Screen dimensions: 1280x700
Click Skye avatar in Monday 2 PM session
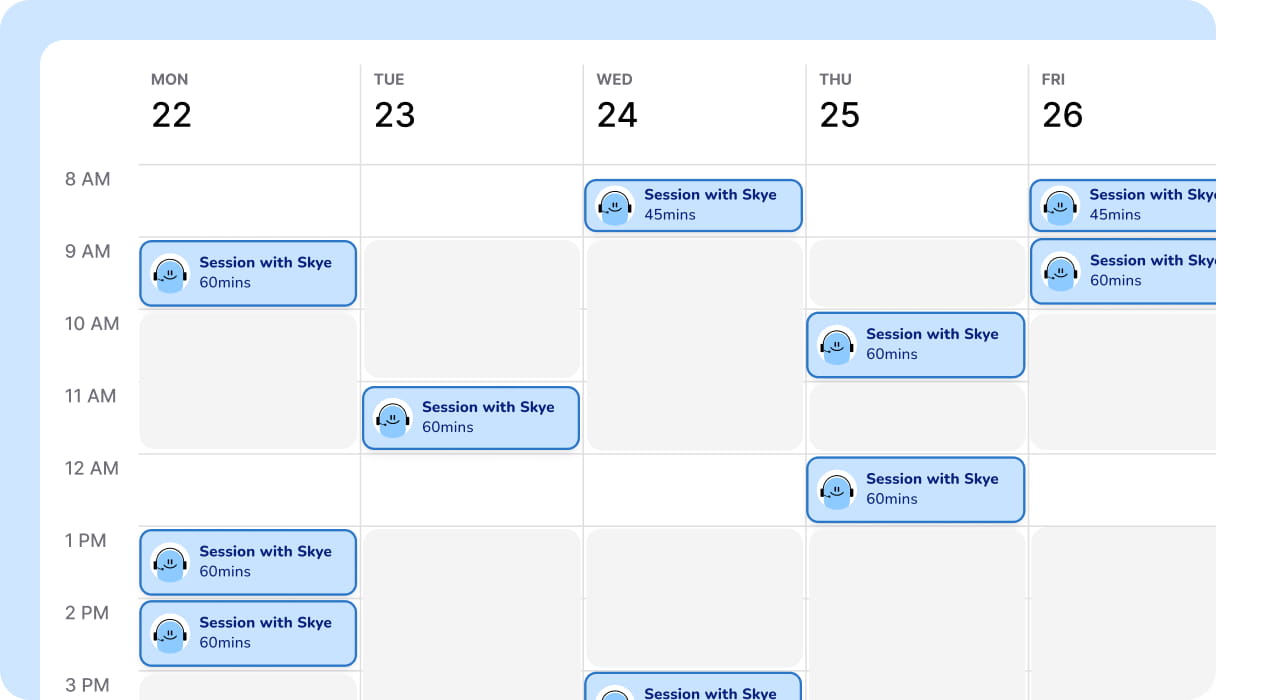(170, 633)
